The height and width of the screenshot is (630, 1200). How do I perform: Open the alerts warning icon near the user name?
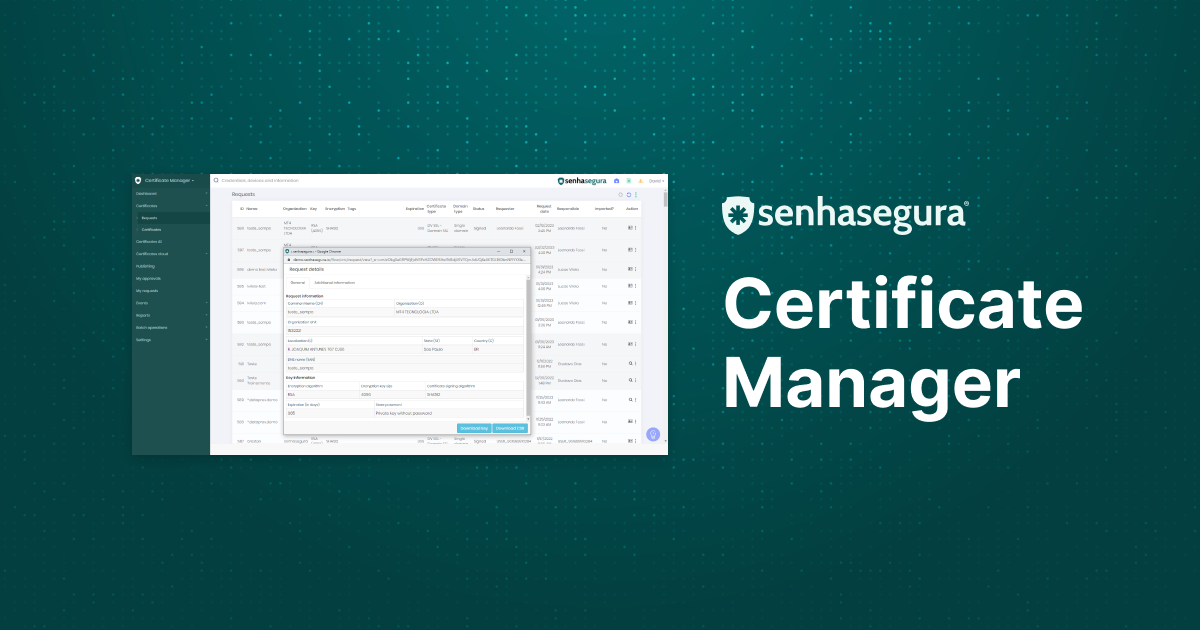[639, 181]
